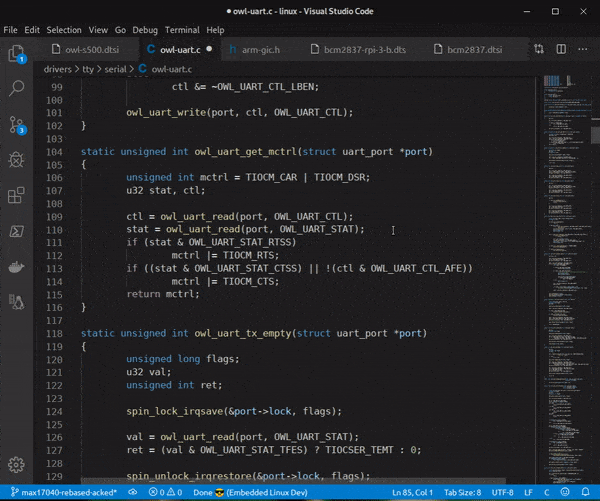Click TIOCSER_TEMT constant on line 127
This screenshot has width=600, height=501.
359,450
